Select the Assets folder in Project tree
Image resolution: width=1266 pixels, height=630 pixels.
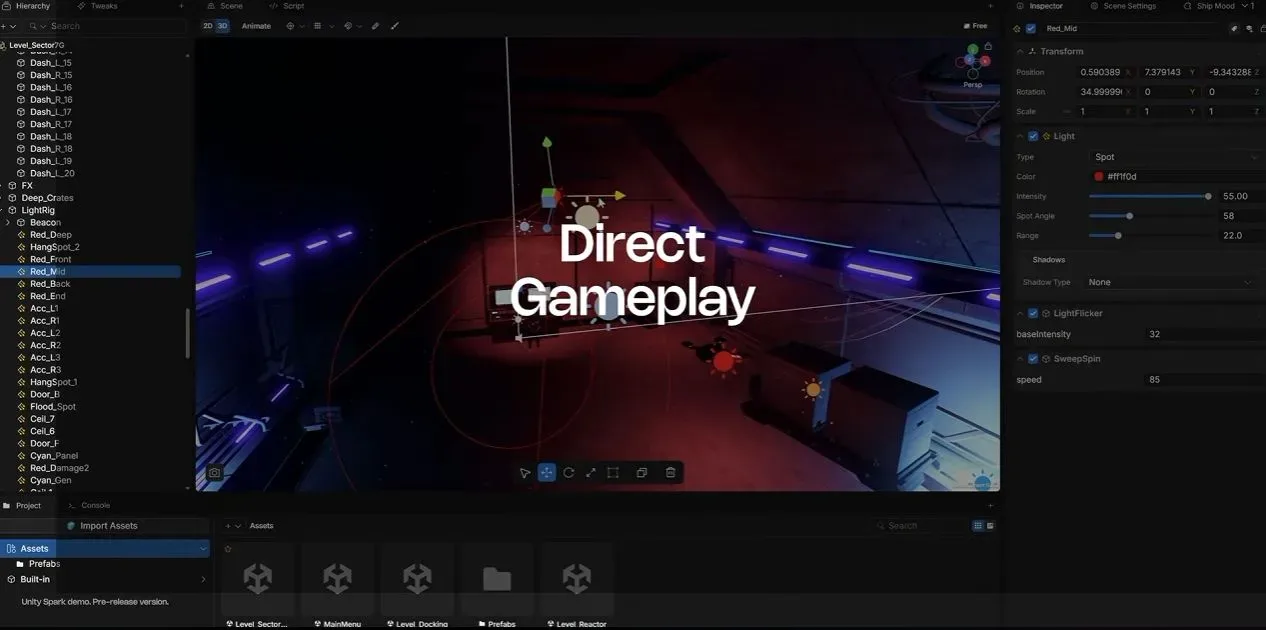click(x=104, y=549)
